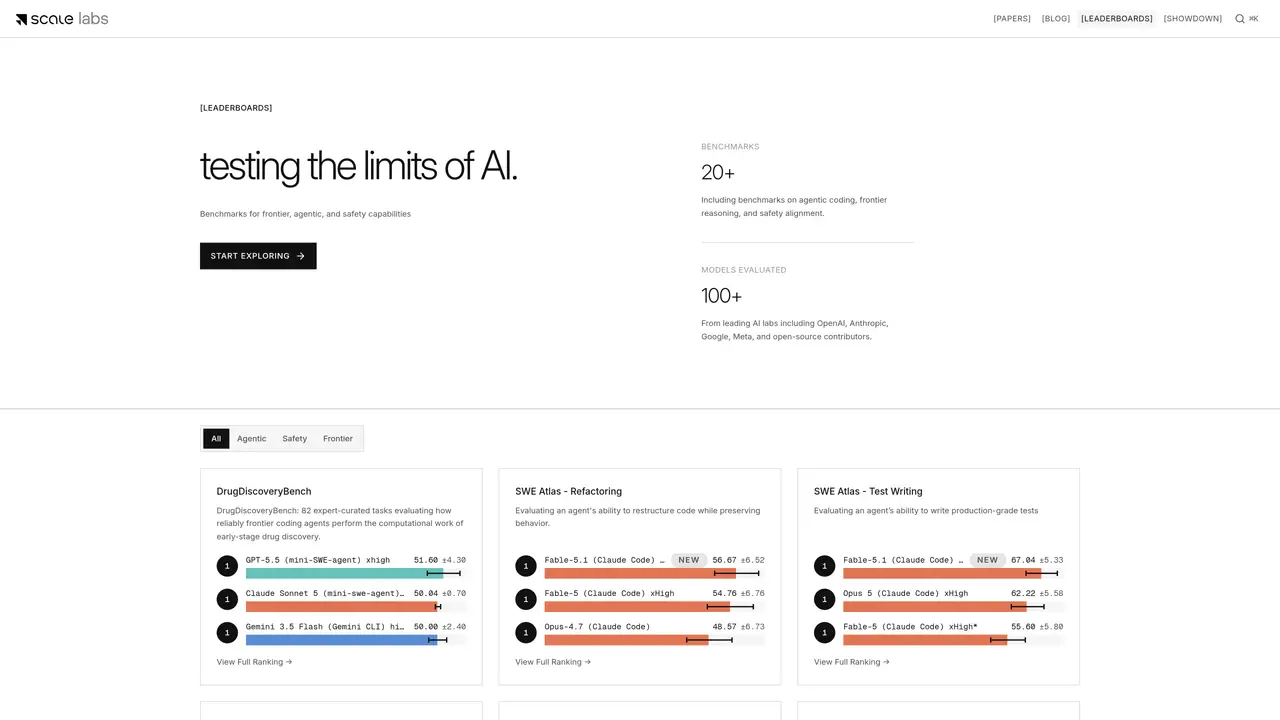This screenshot has width=1280, height=720.
Task: Switch to the Agentic filter tab
Action: point(252,439)
